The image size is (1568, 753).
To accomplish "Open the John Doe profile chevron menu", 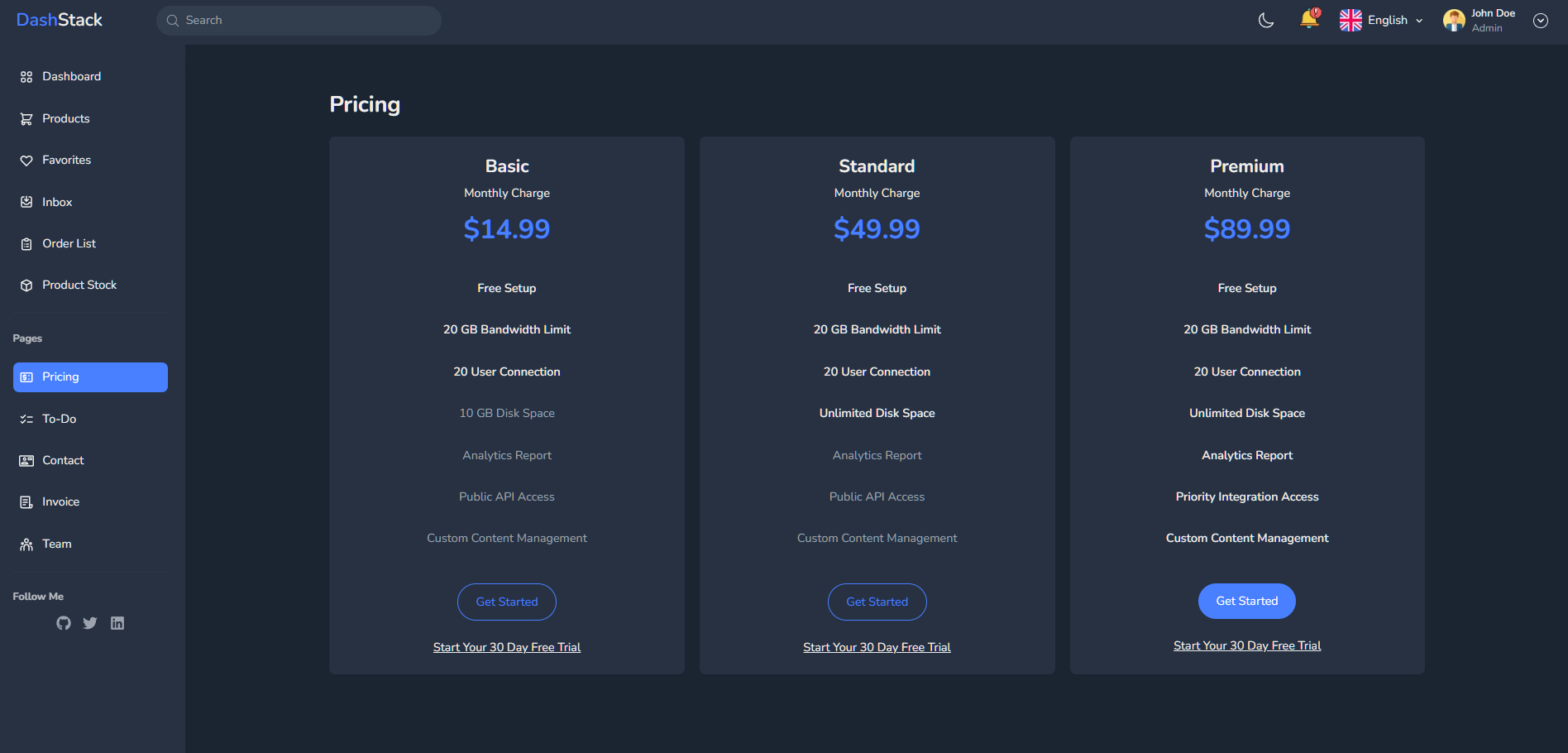I will coord(1540,21).
